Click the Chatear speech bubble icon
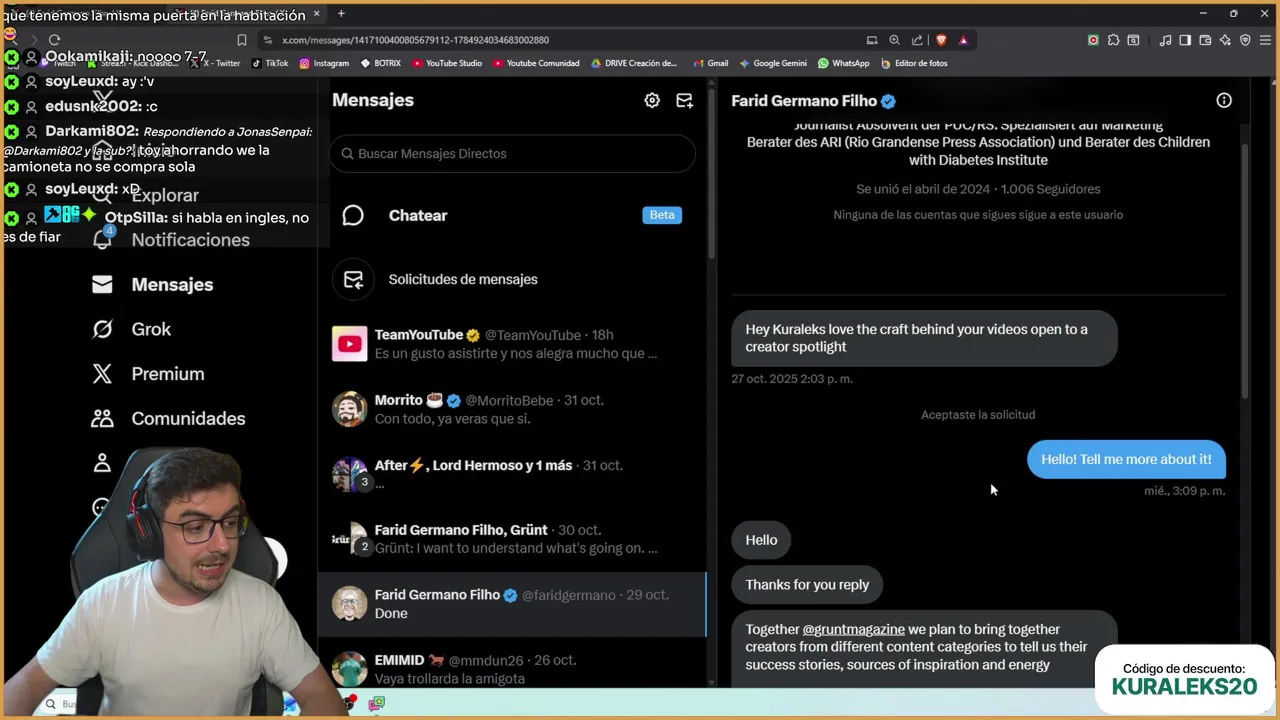The height and width of the screenshot is (720, 1280). pos(353,216)
